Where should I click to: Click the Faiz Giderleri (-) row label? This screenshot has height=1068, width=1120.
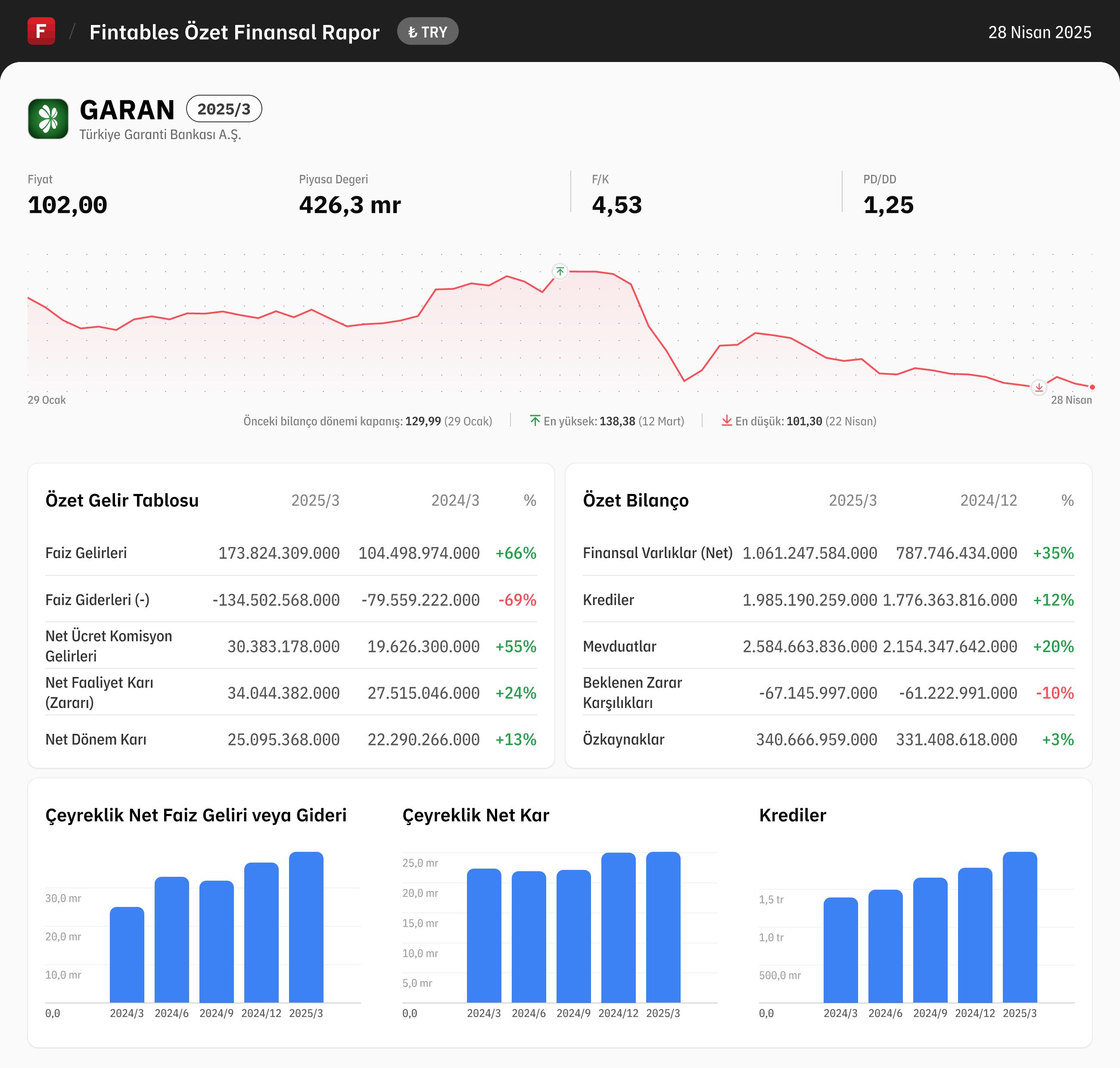point(97,599)
